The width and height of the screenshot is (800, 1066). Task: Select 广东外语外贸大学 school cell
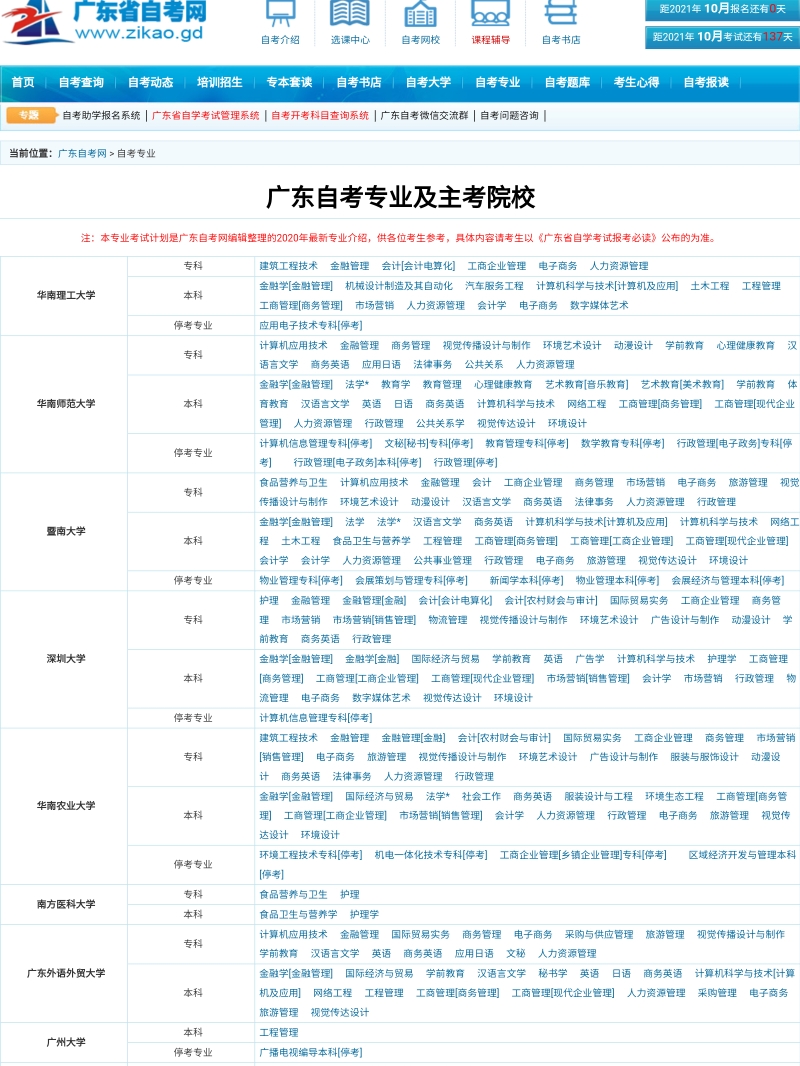[65, 974]
